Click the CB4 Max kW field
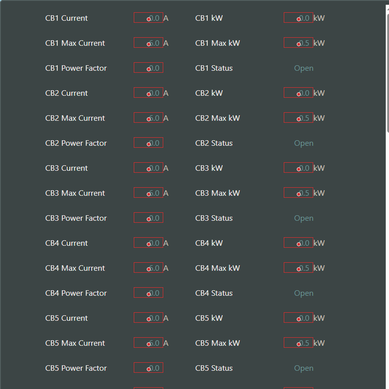The width and height of the screenshot is (389, 389). (x=298, y=268)
